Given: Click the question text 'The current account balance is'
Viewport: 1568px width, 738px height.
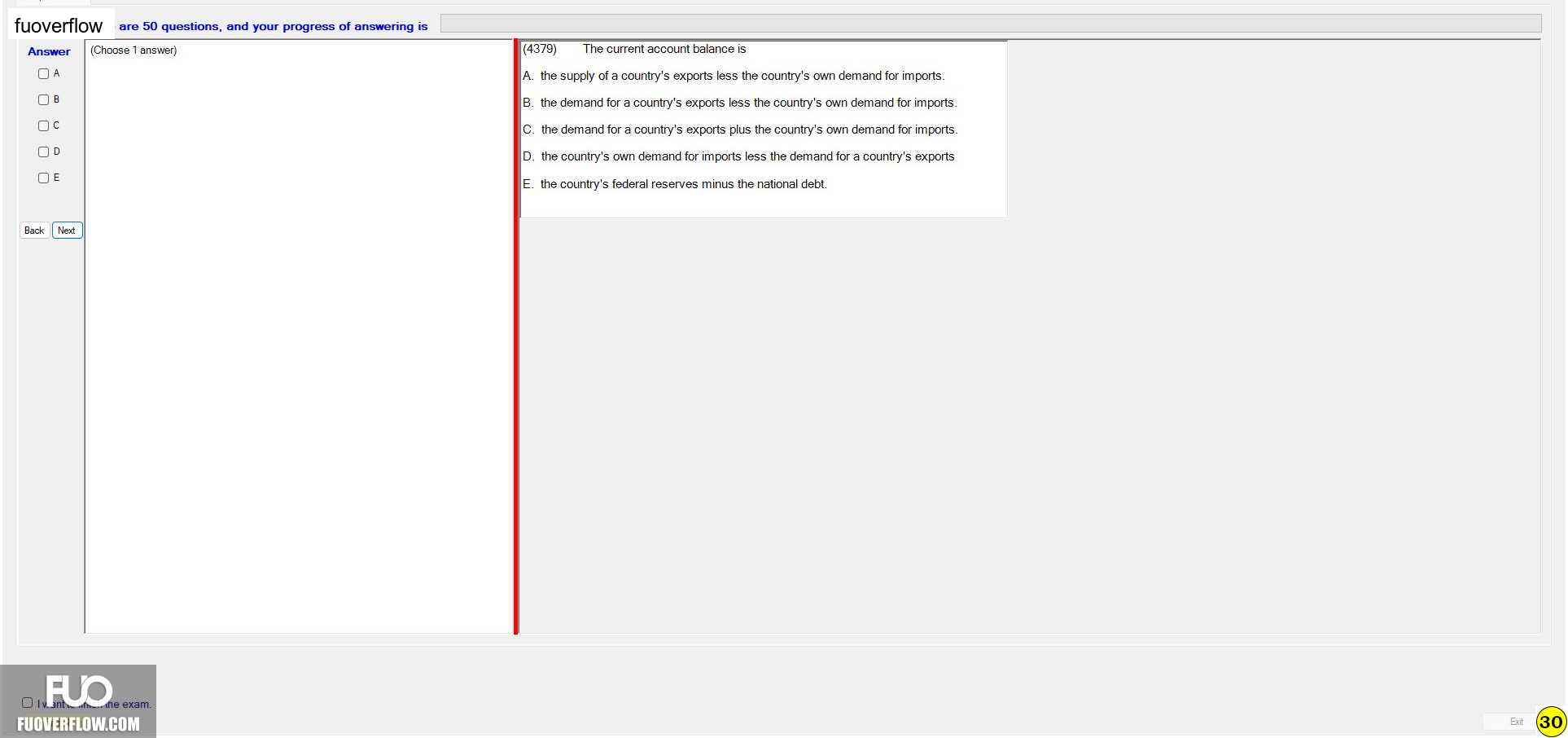Looking at the screenshot, I should pos(664,49).
